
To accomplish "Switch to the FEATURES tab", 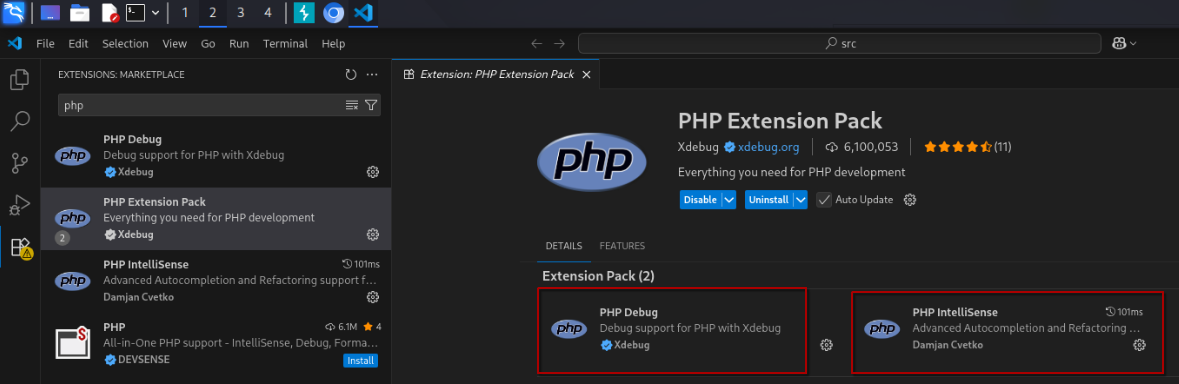I will pyautogui.click(x=622, y=246).
